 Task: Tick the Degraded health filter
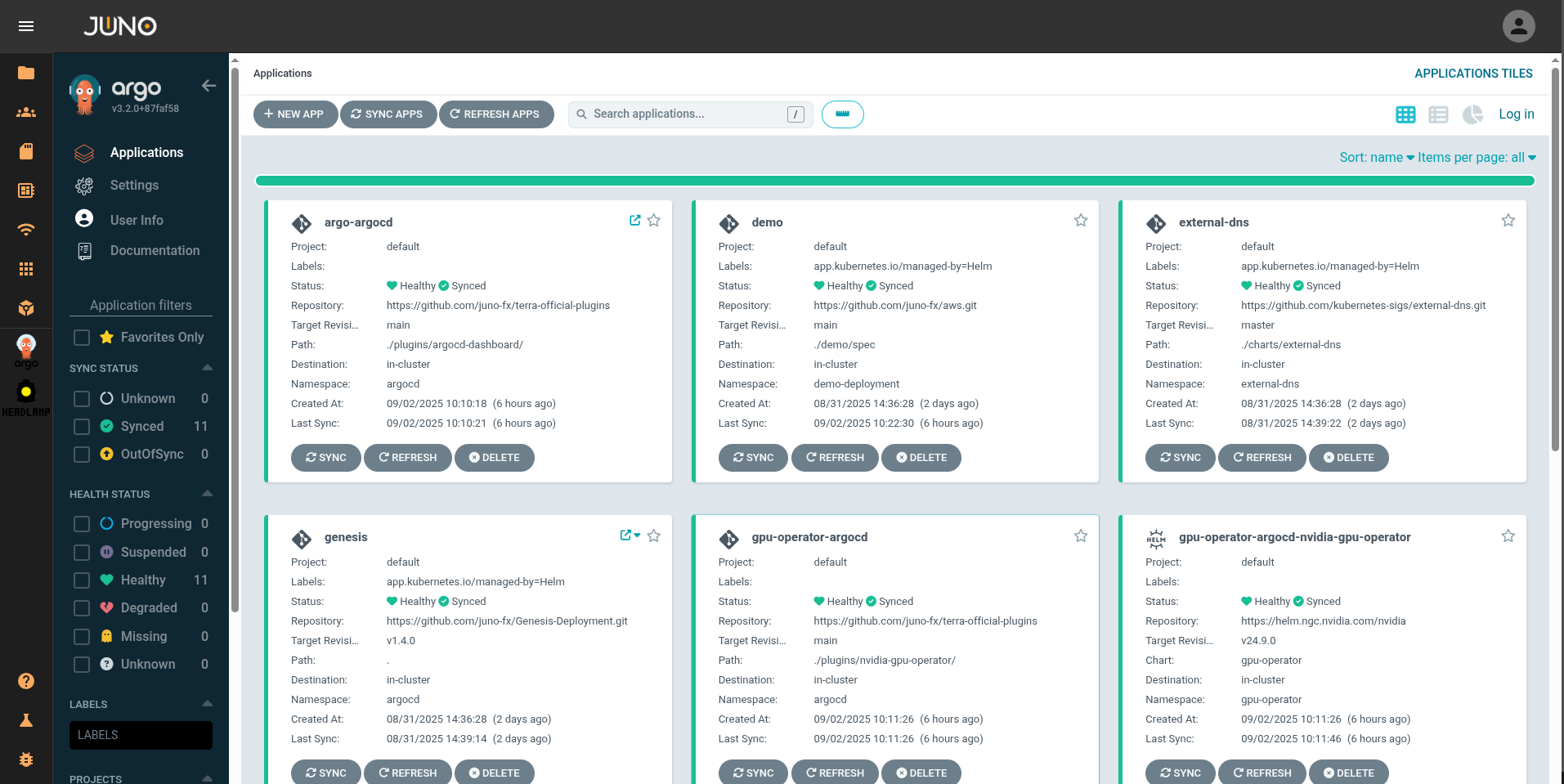82,608
